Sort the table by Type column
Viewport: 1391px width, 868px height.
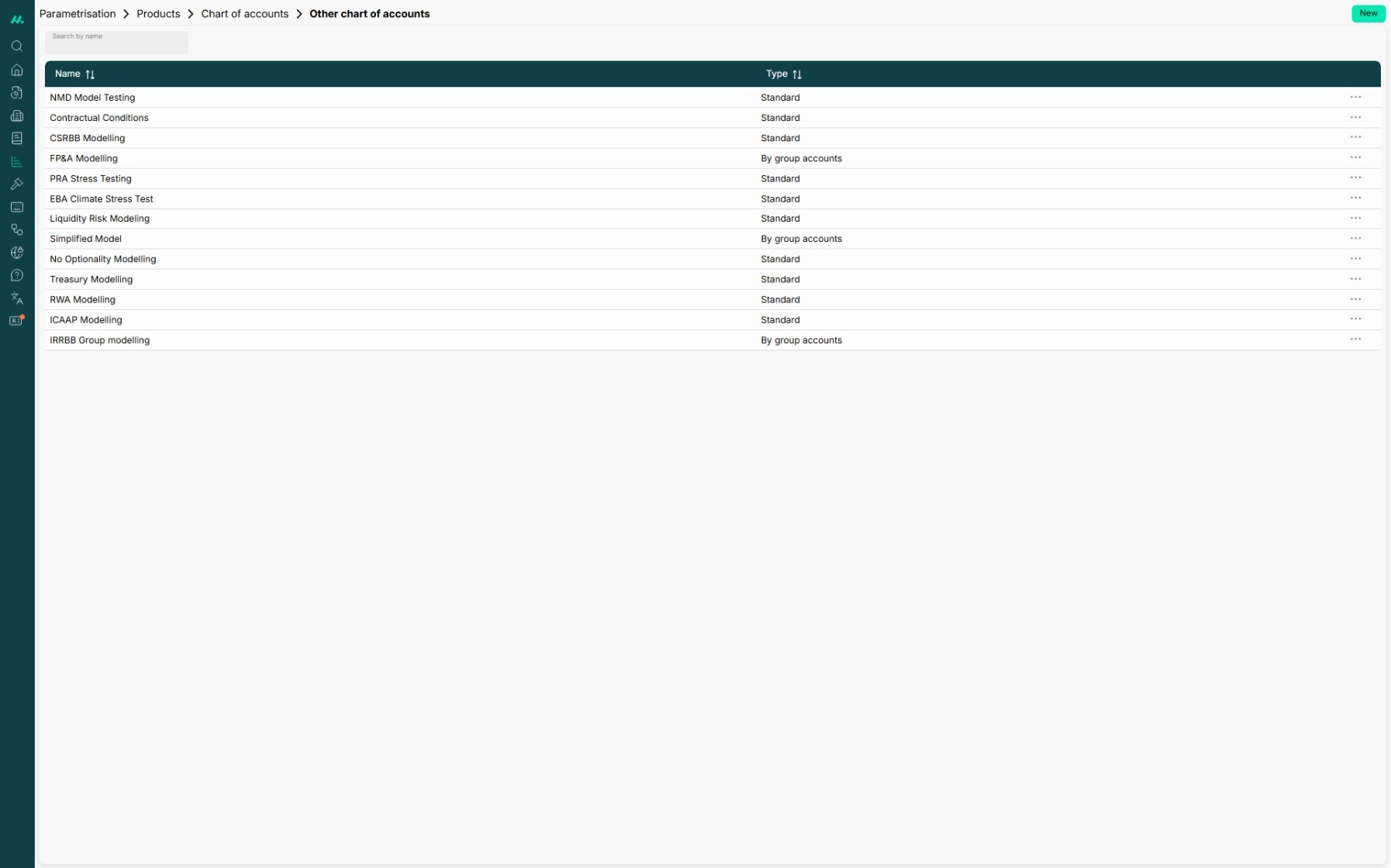[797, 74]
